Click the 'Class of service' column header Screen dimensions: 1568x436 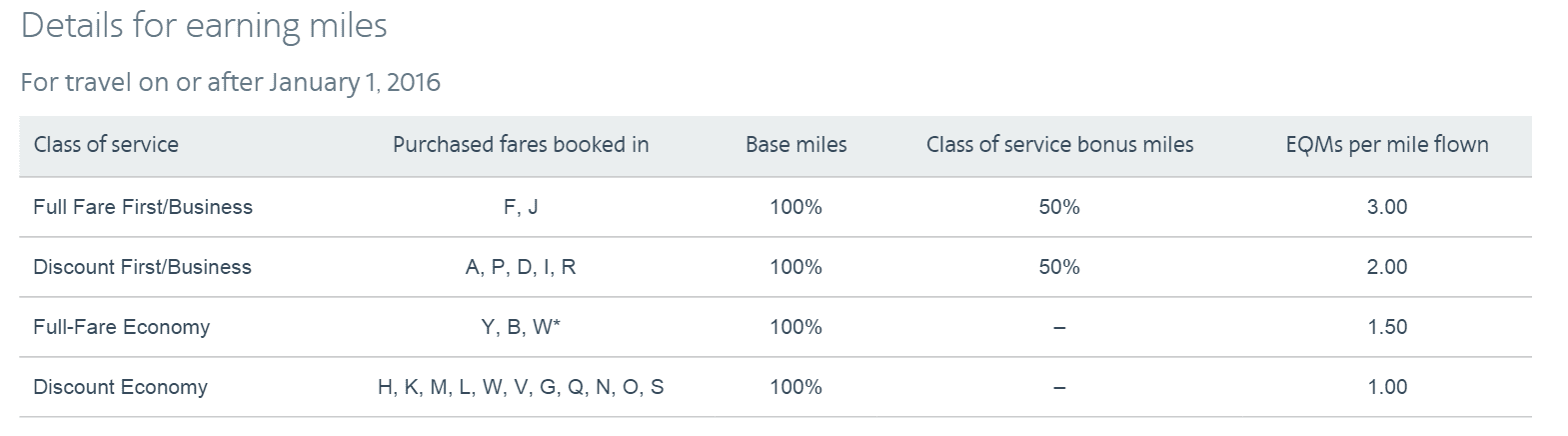pos(106,145)
